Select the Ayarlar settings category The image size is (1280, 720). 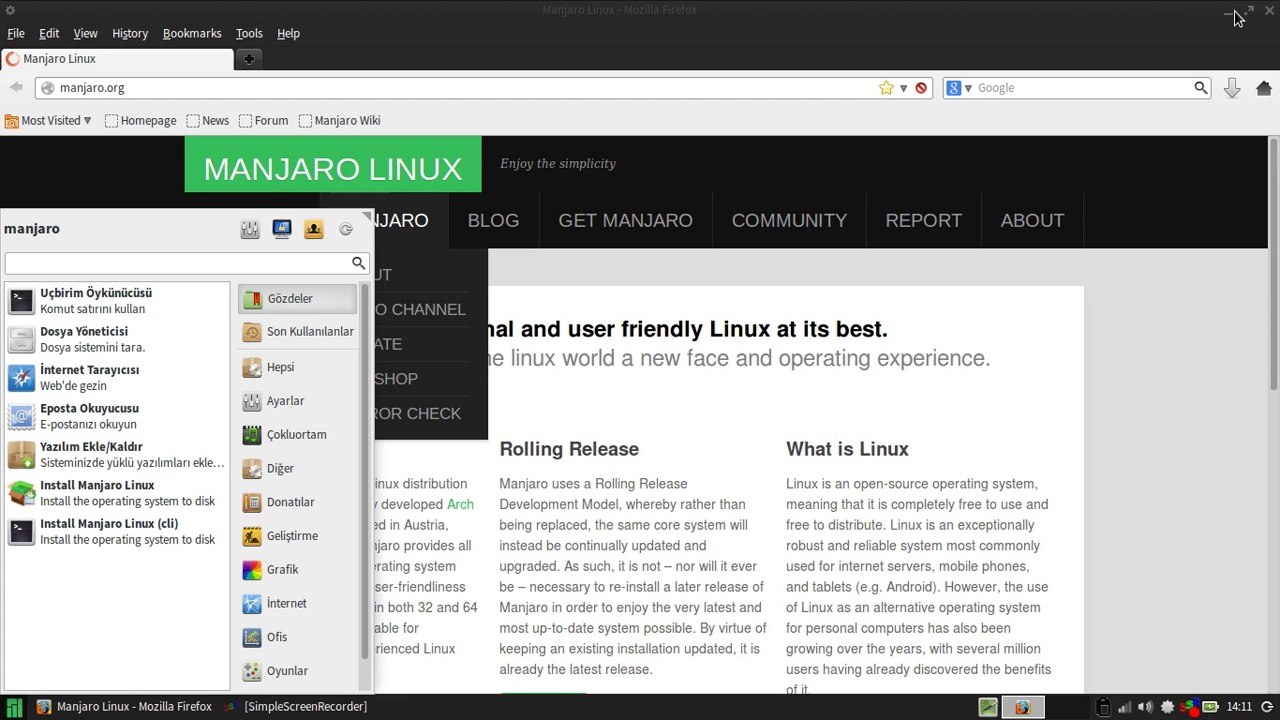[297, 401]
